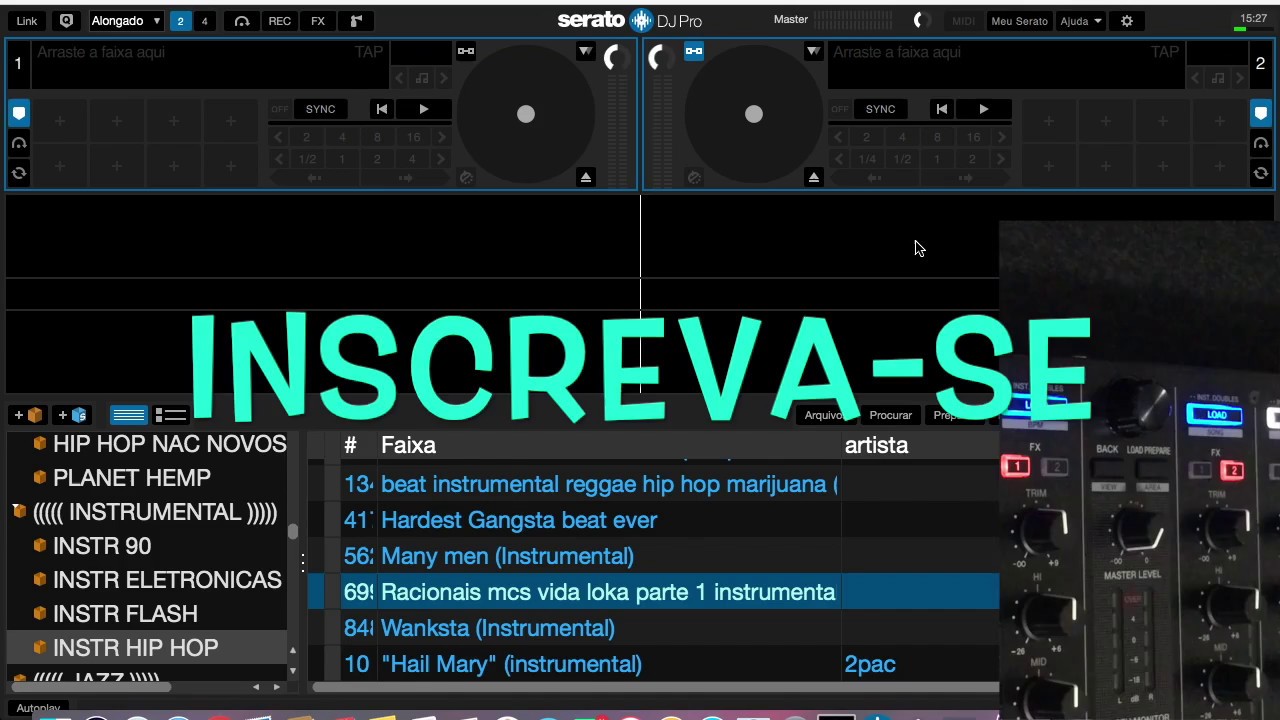1280x720 pixels.
Task: Click slip mode icon on deck 1
Action: click(466, 177)
